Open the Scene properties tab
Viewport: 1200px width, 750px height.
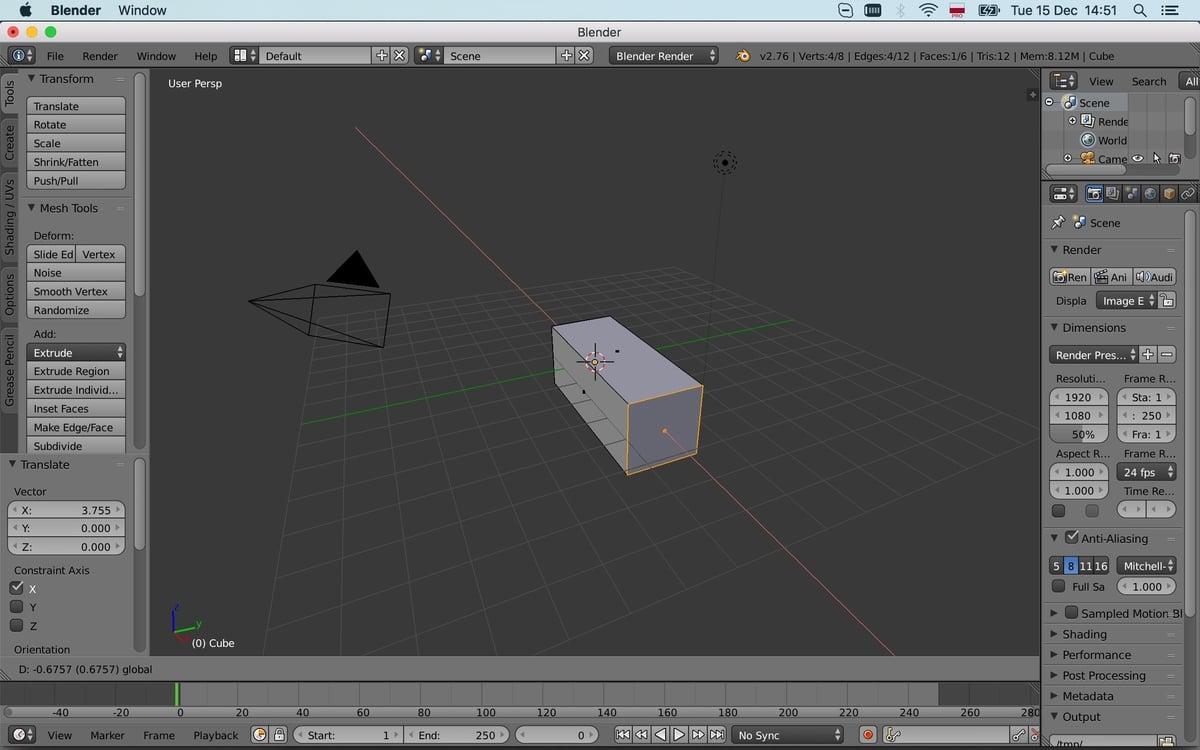(x=1132, y=193)
